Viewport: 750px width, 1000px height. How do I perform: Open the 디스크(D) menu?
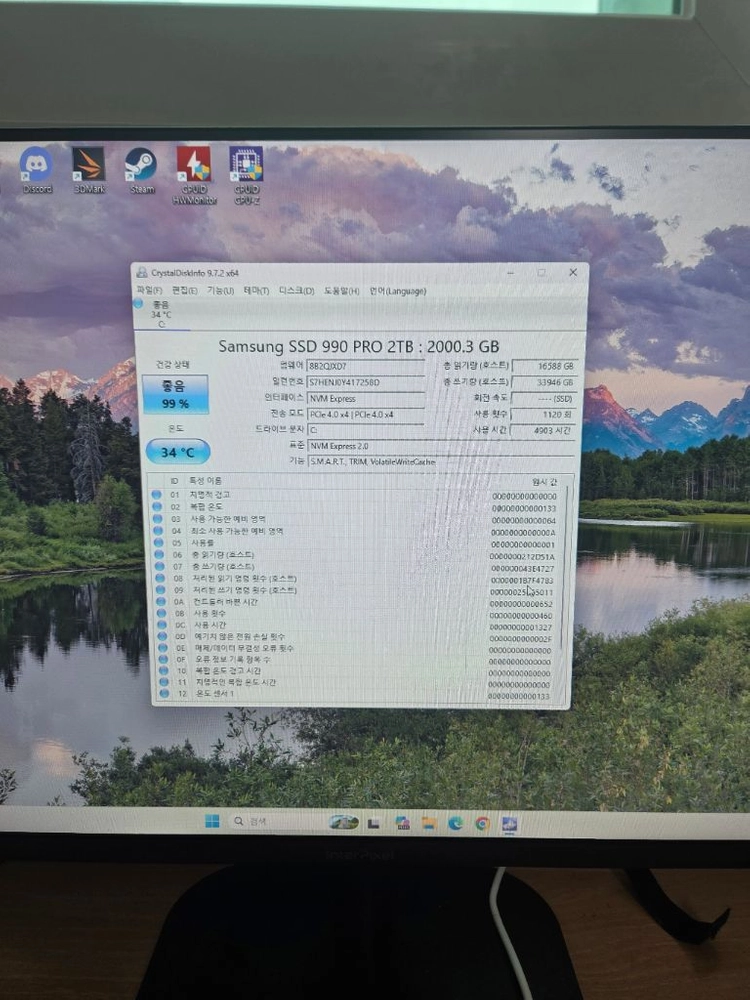(x=297, y=290)
